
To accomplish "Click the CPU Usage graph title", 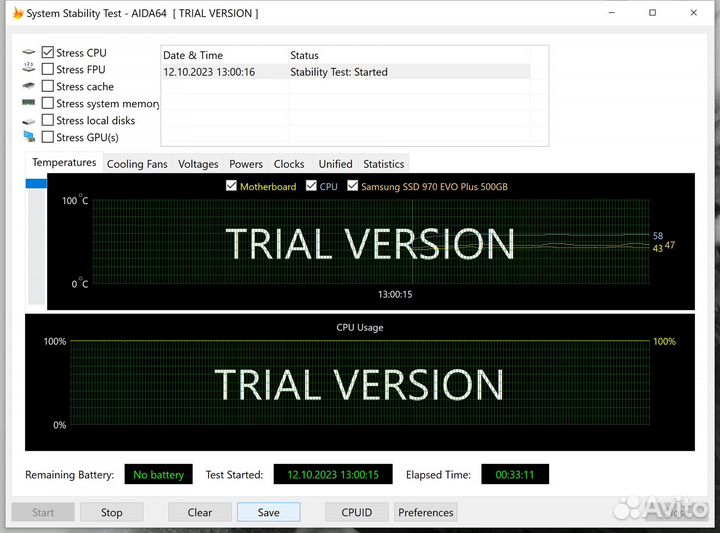I will click(x=360, y=327).
